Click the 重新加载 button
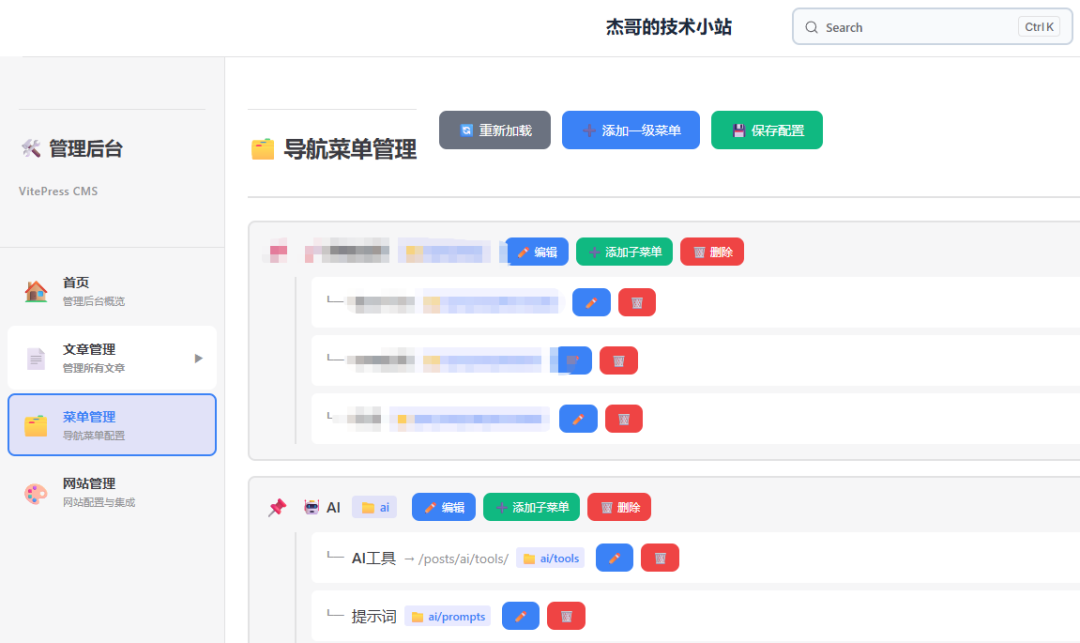This screenshot has height=643, width=1080. (494, 129)
